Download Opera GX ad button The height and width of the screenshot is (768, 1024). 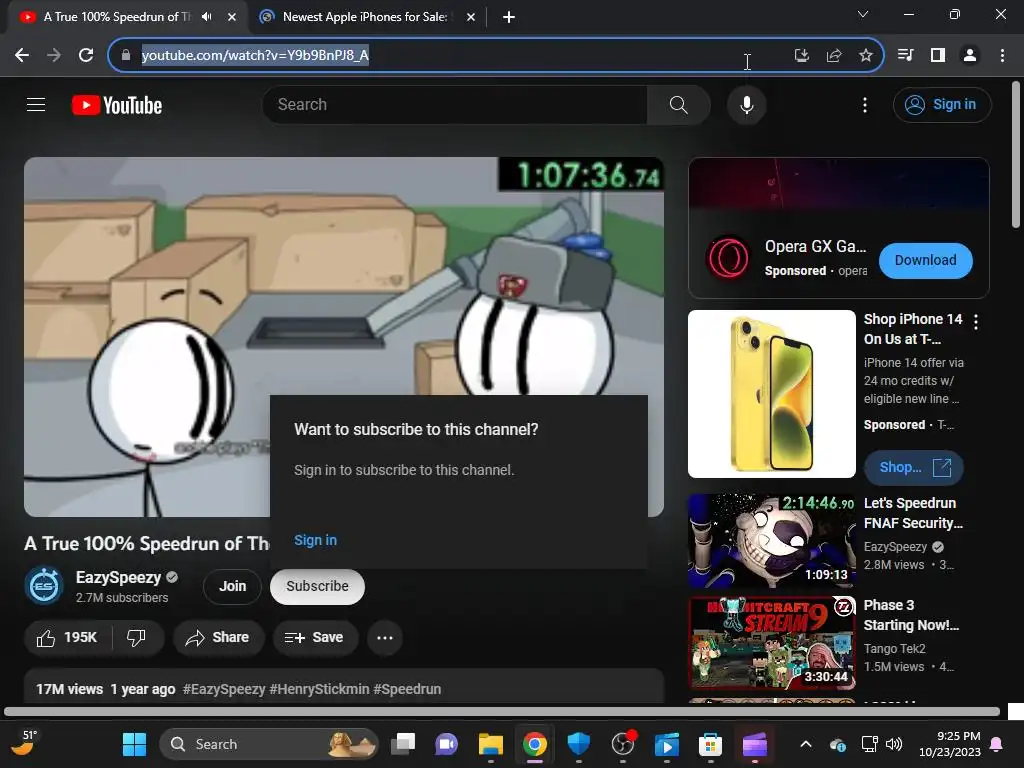pyautogui.click(x=925, y=261)
